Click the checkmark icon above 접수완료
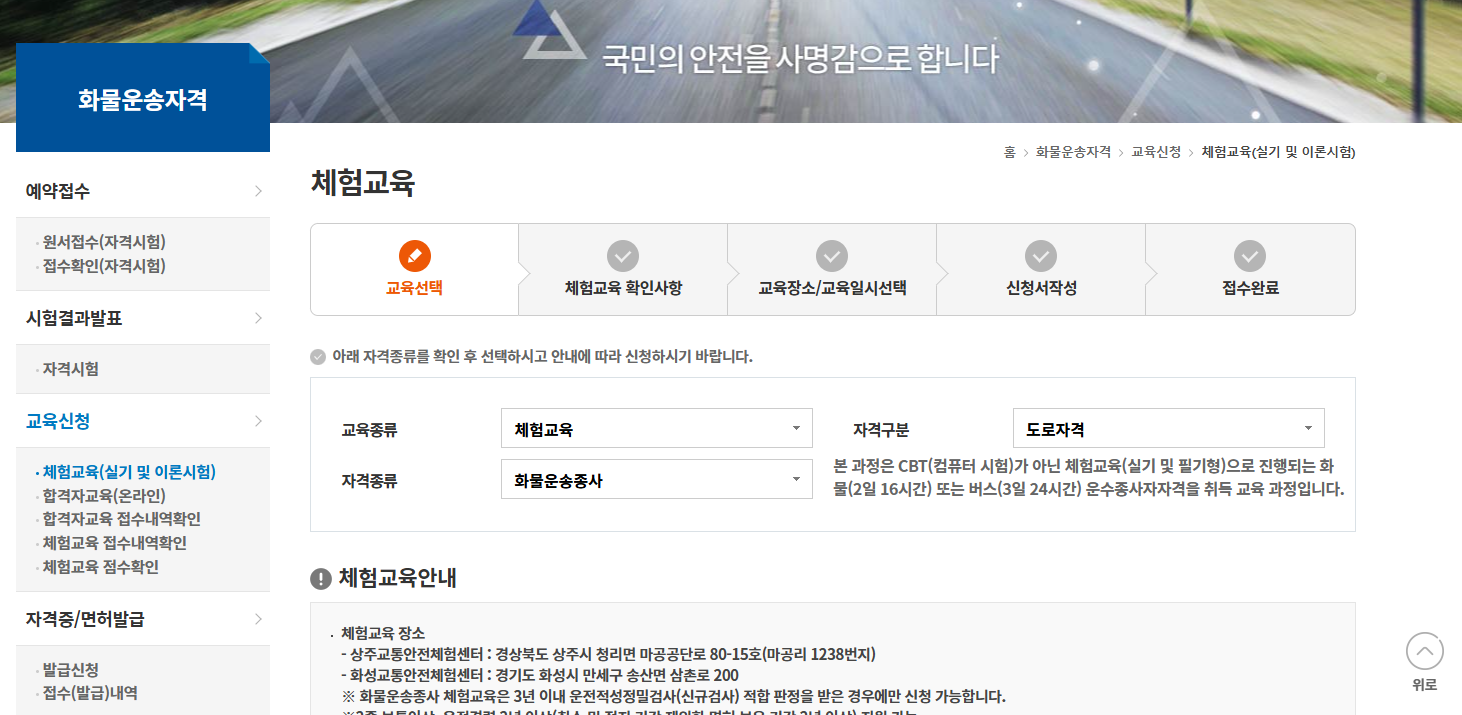 coord(1250,256)
